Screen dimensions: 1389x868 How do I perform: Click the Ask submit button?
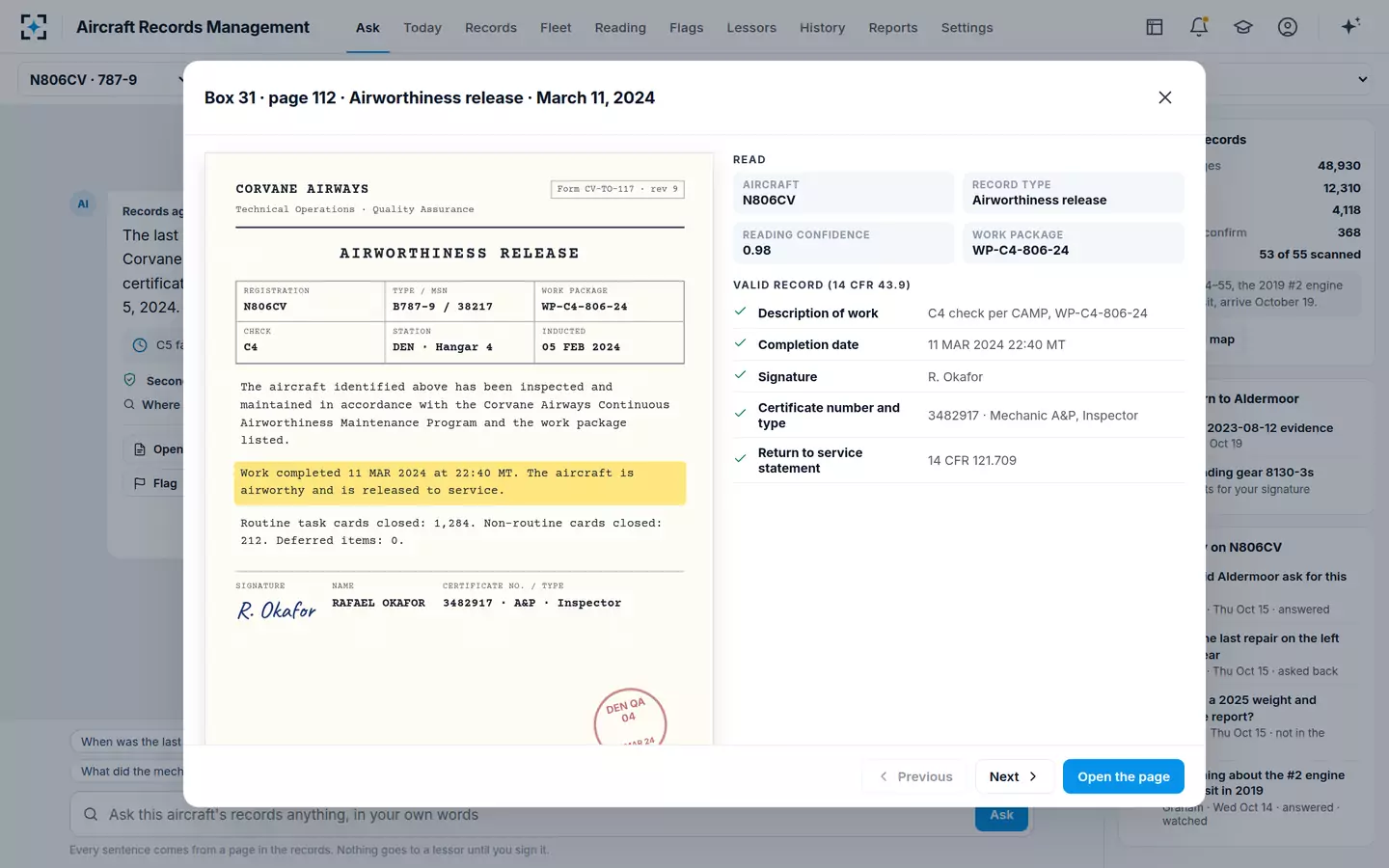click(1001, 815)
